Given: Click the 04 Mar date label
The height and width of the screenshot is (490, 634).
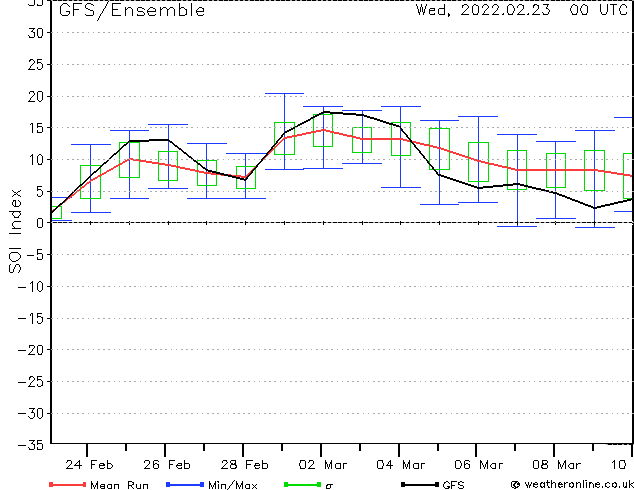Looking at the screenshot, I should (x=400, y=465).
